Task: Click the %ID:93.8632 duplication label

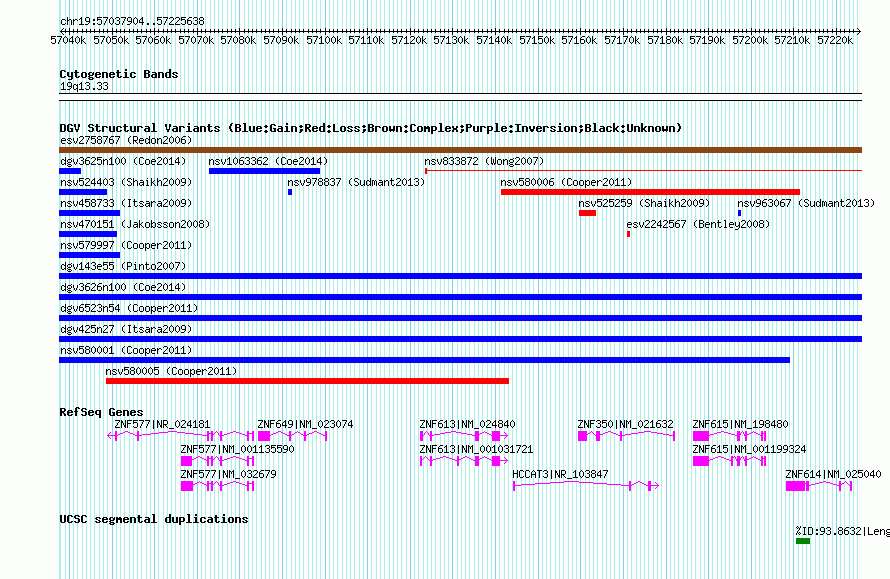Action: 842,531
